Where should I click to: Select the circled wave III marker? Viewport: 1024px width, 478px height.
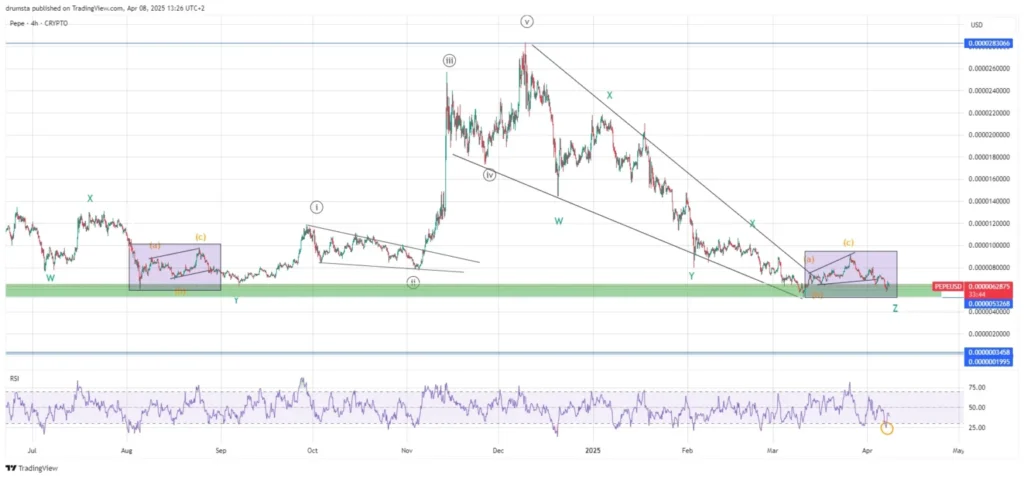pyautogui.click(x=450, y=61)
